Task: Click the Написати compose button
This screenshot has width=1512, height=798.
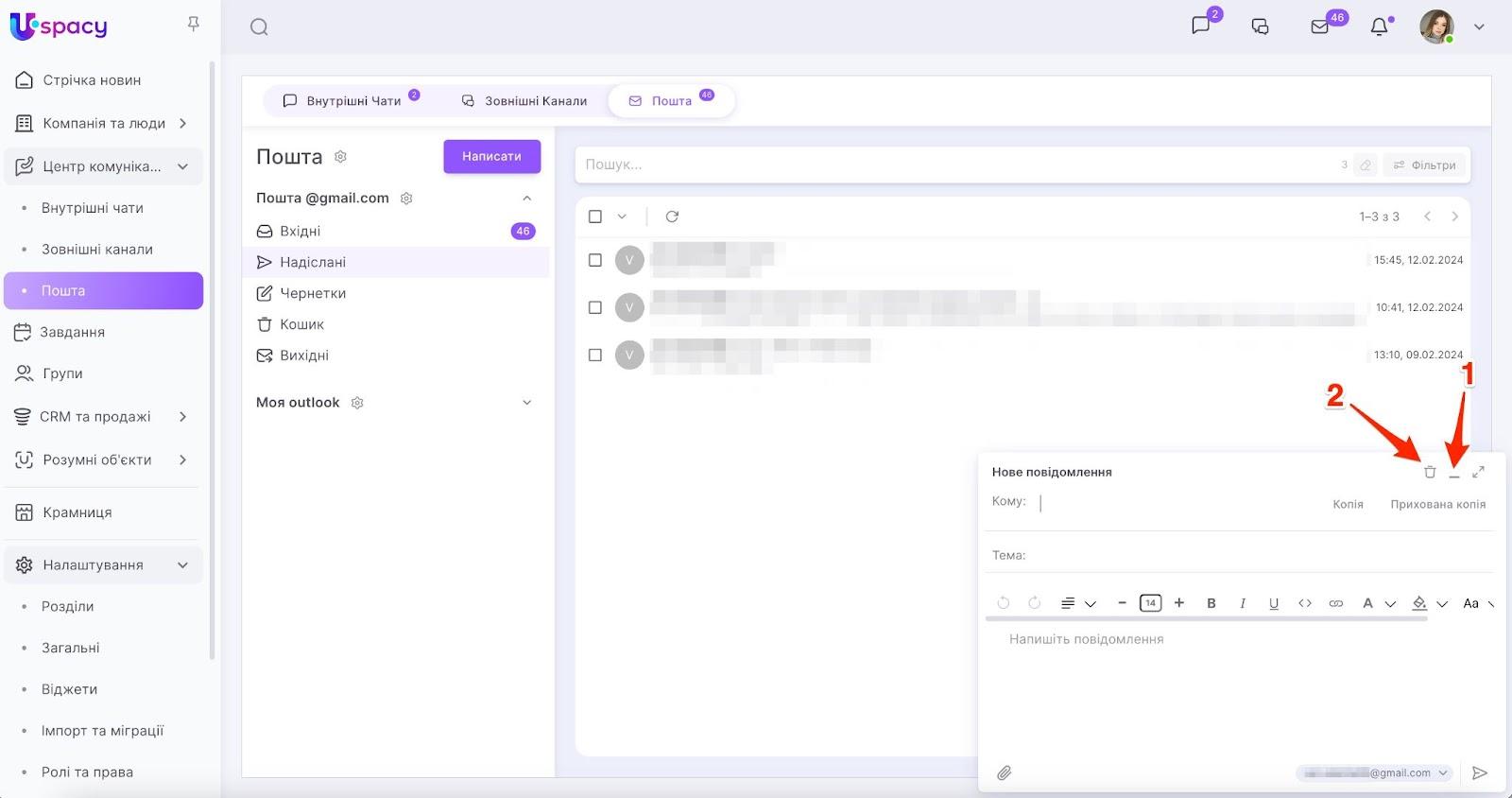Action: [x=491, y=157]
